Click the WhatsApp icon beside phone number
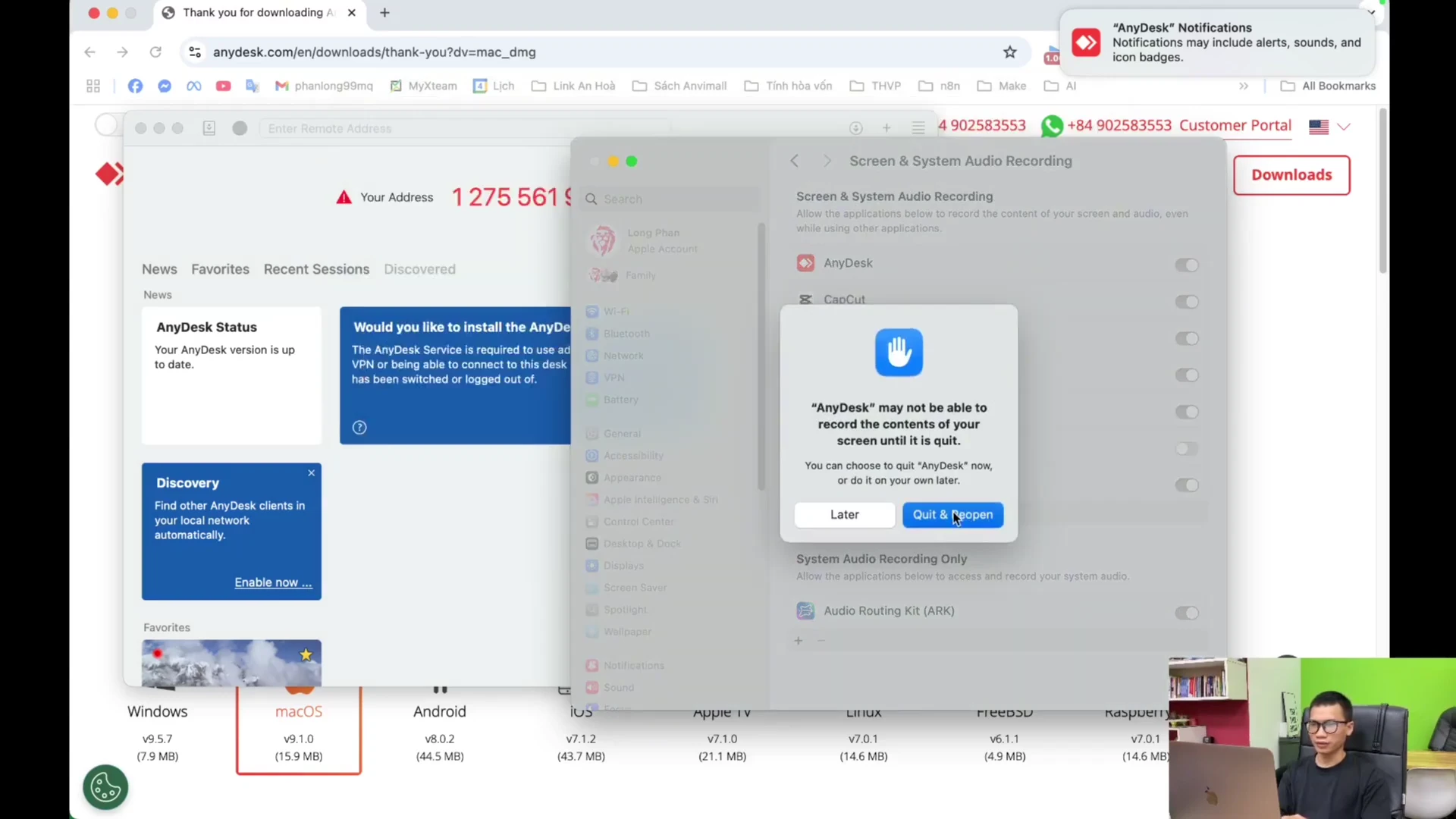The image size is (1456, 819). tap(1052, 126)
